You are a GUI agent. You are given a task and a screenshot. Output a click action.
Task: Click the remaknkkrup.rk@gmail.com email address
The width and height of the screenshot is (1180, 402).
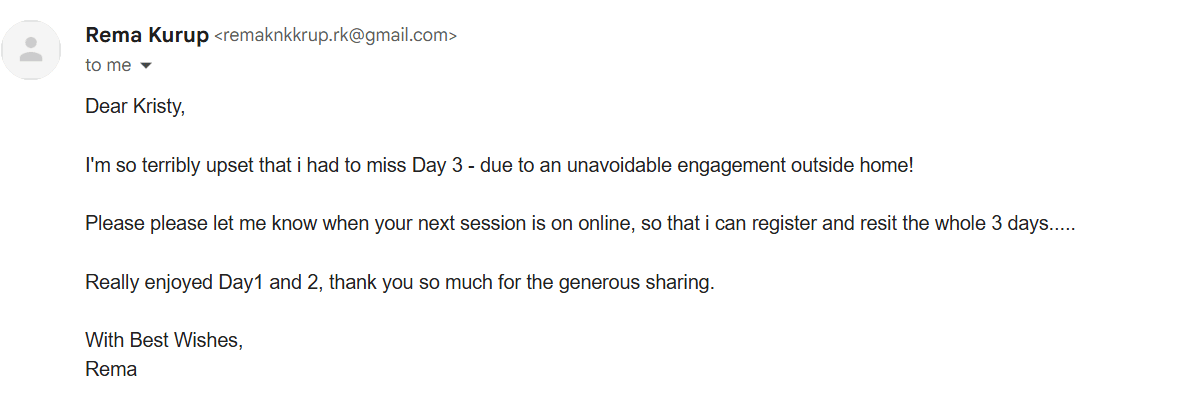tap(335, 37)
